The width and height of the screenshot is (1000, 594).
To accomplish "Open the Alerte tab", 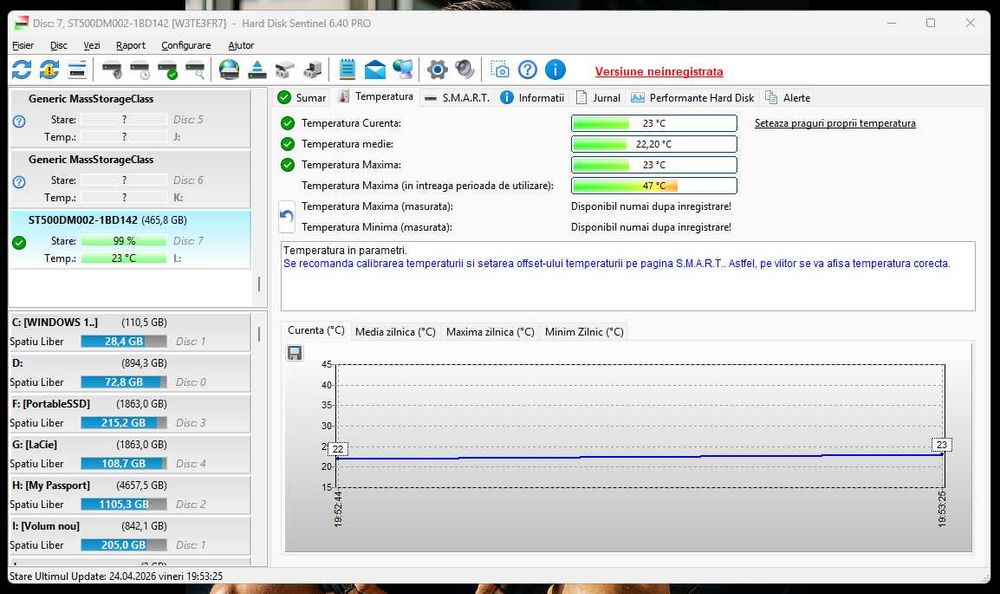I will point(788,98).
